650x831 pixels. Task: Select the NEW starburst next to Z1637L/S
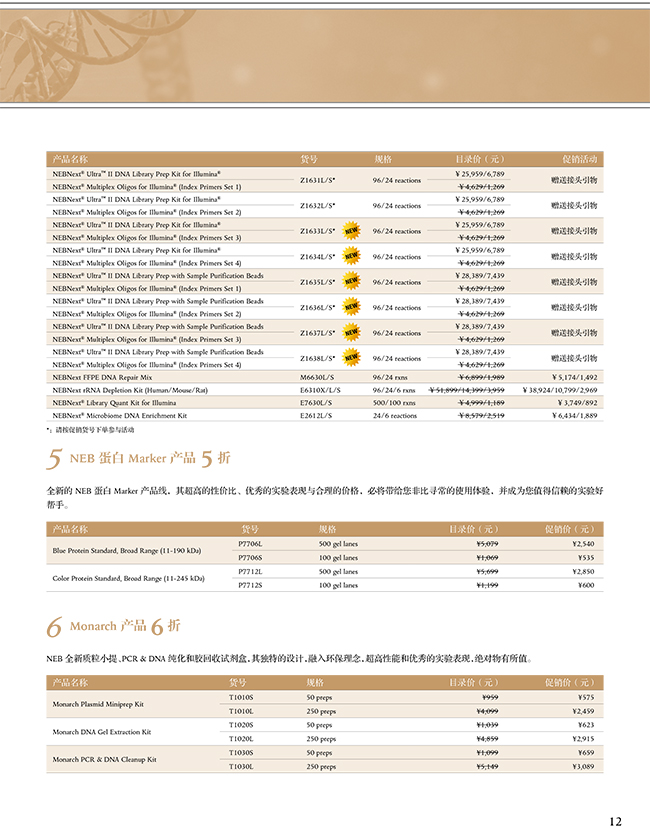pos(351,333)
